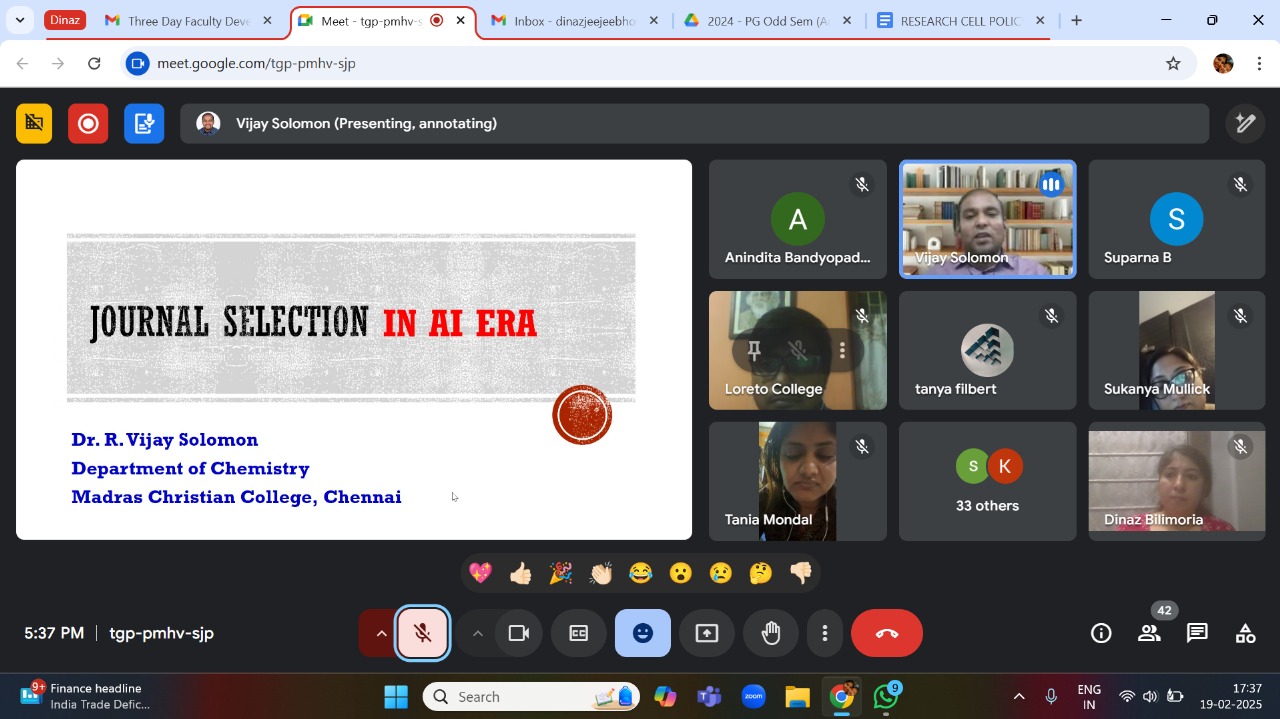1280x719 pixels.
Task: Unmute the microphone
Action: 423,633
